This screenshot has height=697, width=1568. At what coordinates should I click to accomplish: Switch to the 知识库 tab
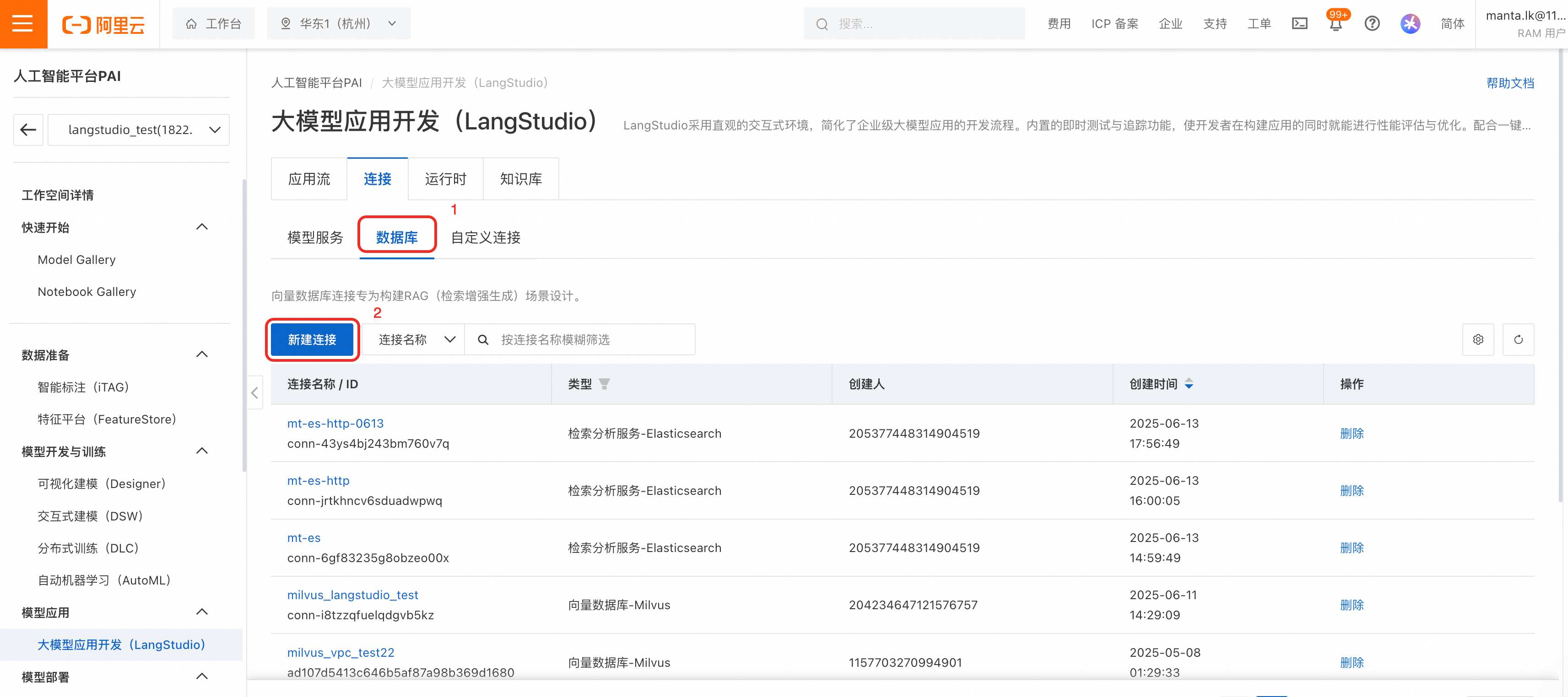(x=520, y=179)
